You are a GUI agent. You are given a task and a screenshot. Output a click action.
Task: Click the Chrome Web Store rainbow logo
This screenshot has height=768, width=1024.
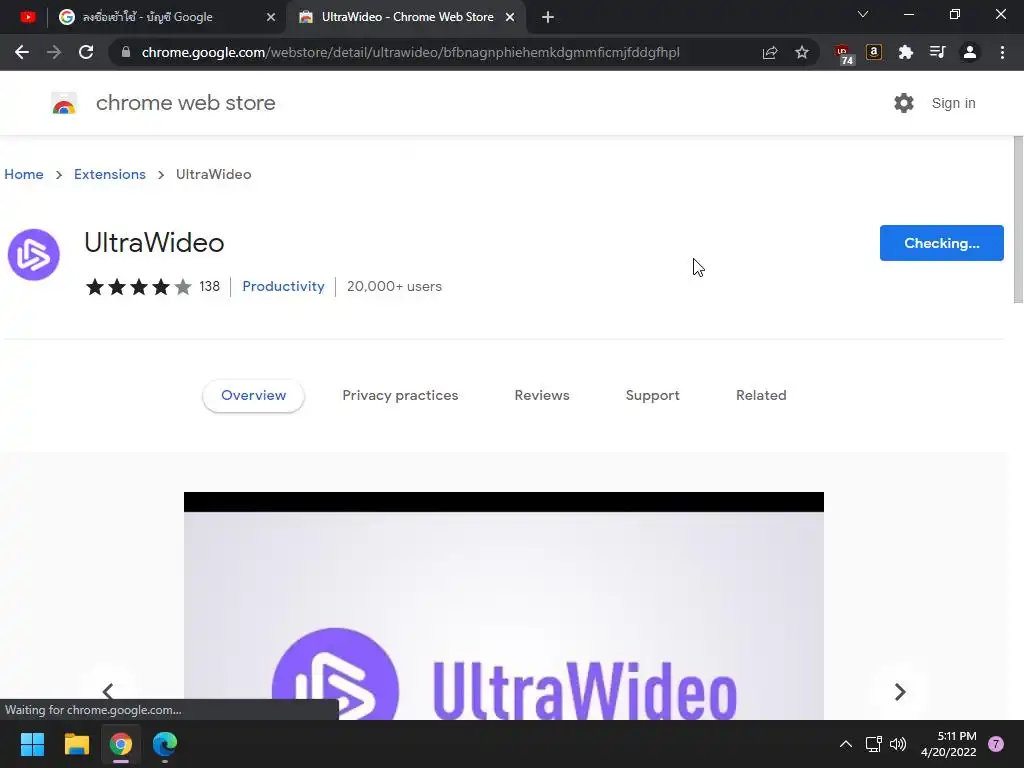tap(64, 103)
